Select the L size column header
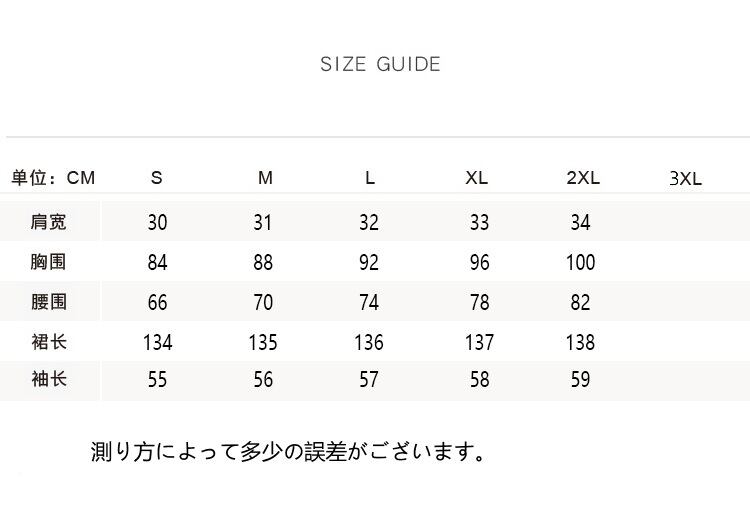The width and height of the screenshot is (750, 521). [x=370, y=178]
